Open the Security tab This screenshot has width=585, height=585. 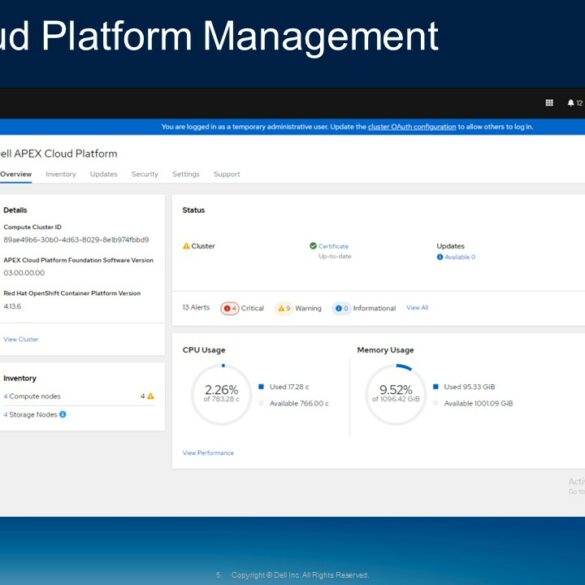pyautogui.click(x=145, y=174)
